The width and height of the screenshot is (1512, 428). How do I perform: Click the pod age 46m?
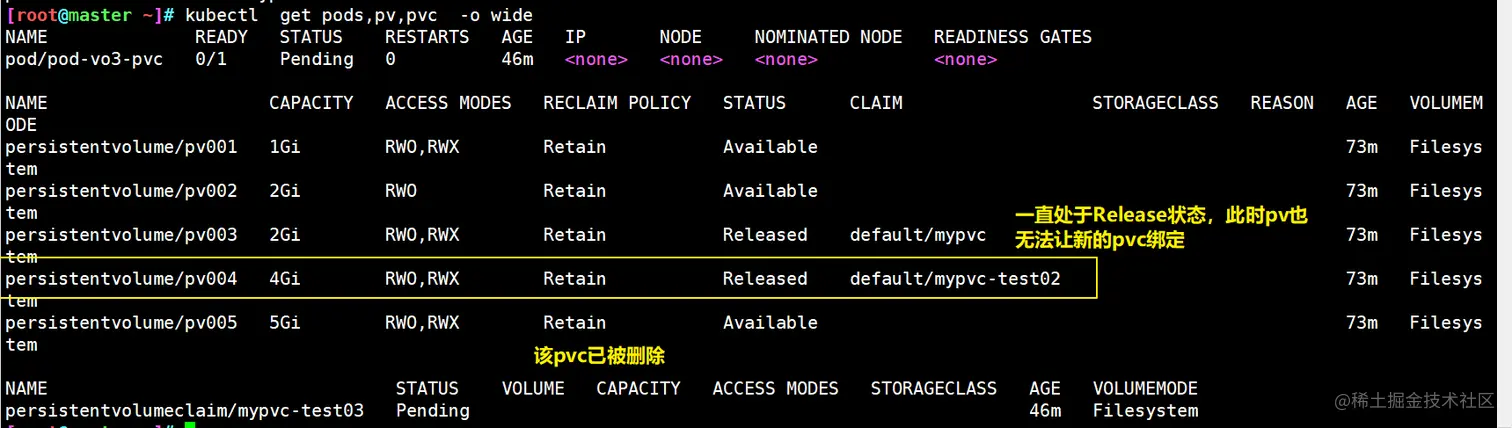(517, 59)
